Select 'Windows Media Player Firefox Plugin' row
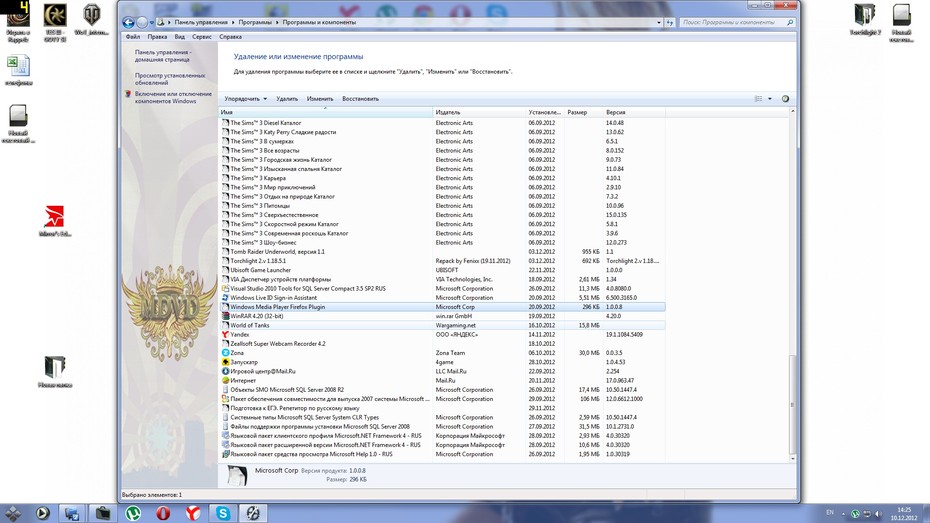 click(x=442, y=307)
